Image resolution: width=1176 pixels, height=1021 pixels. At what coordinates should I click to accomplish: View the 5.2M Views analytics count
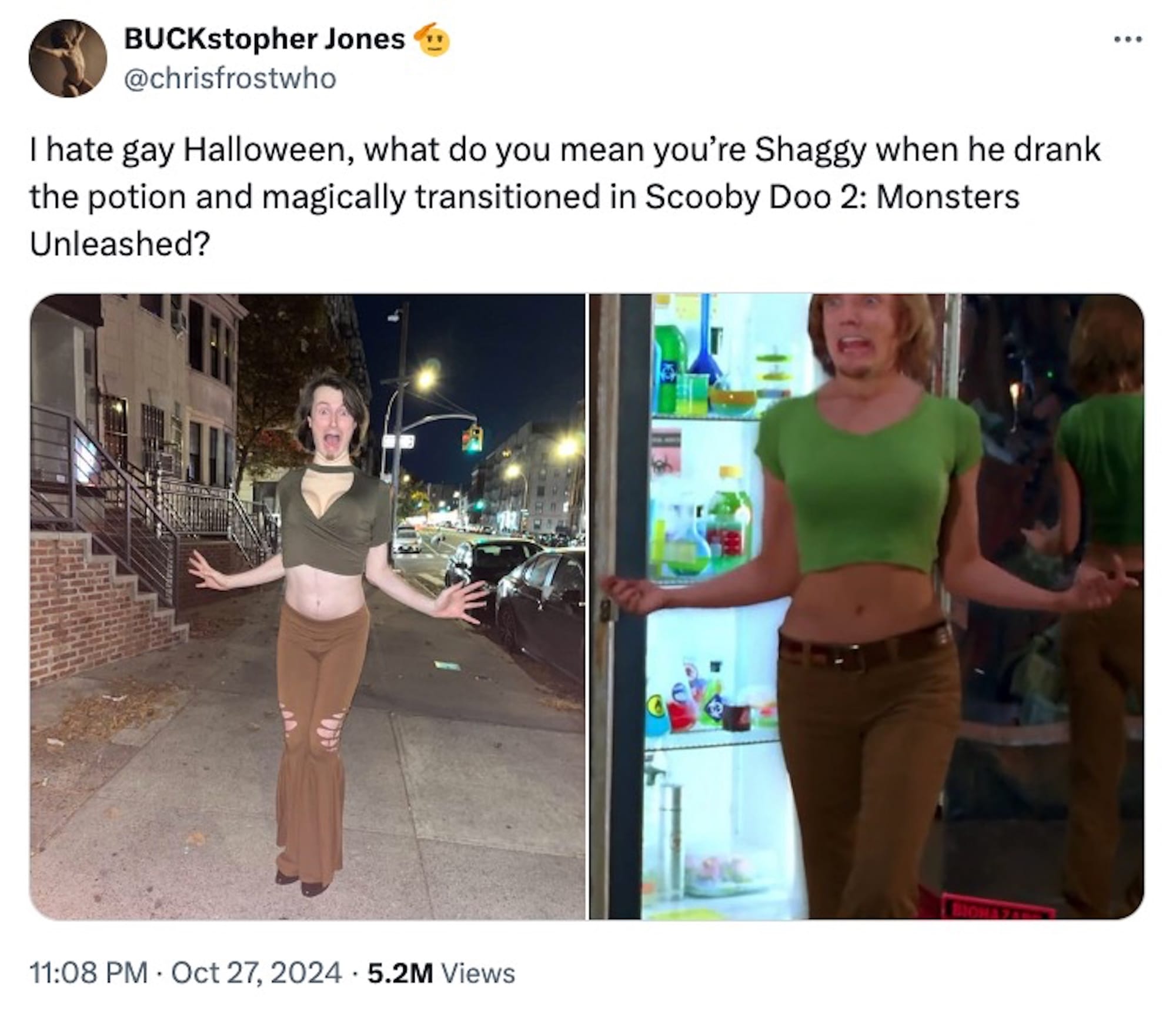point(441,972)
